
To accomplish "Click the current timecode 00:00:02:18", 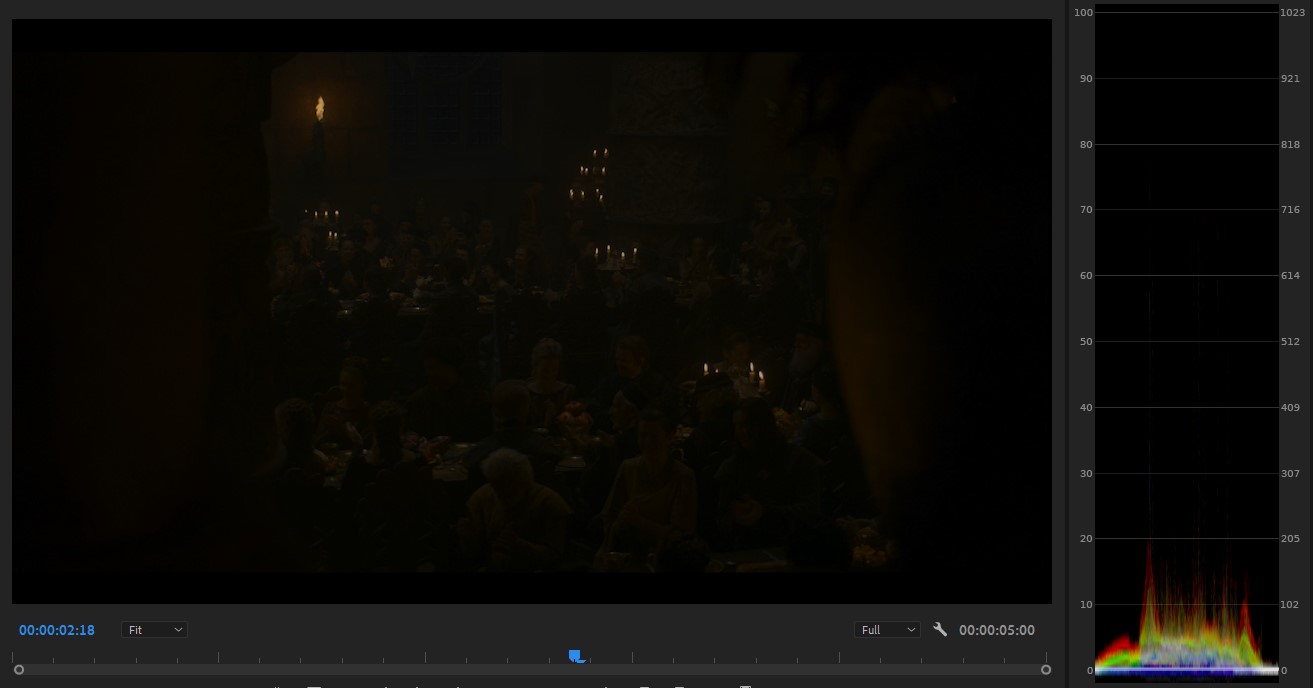I will [57, 630].
